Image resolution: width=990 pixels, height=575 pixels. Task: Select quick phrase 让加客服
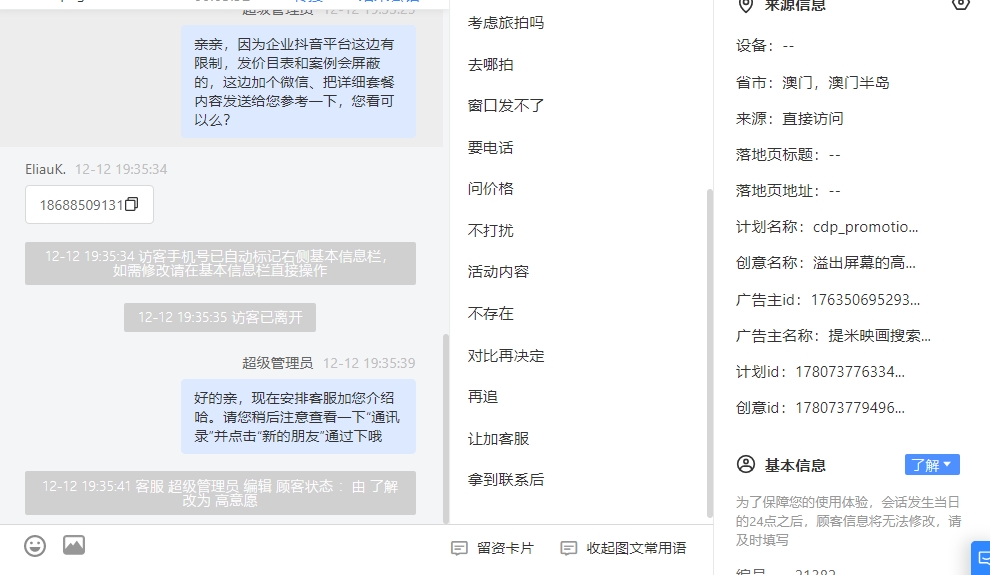(498, 439)
